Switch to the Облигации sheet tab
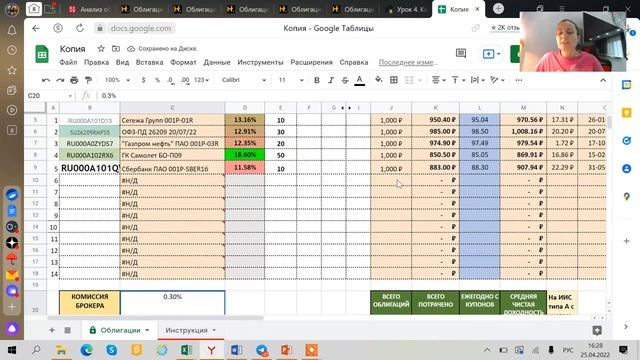Image resolution: width=640 pixels, height=360 pixels. point(119,330)
